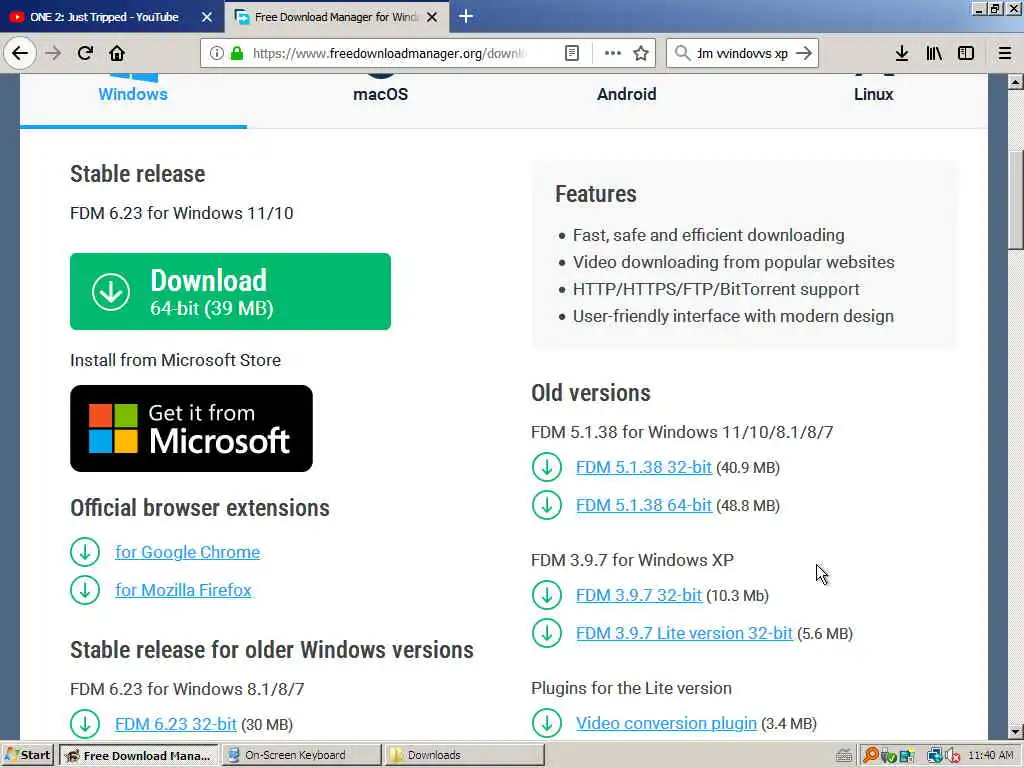This screenshot has width=1024, height=768.
Task: Open page actions three-dot menu
Action: click(613, 53)
